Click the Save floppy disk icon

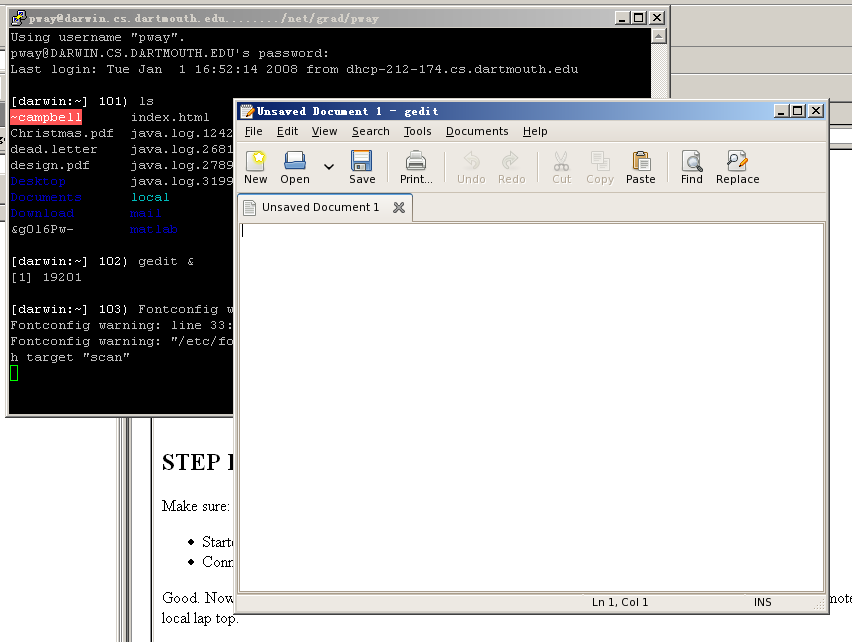[x=362, y=166]
